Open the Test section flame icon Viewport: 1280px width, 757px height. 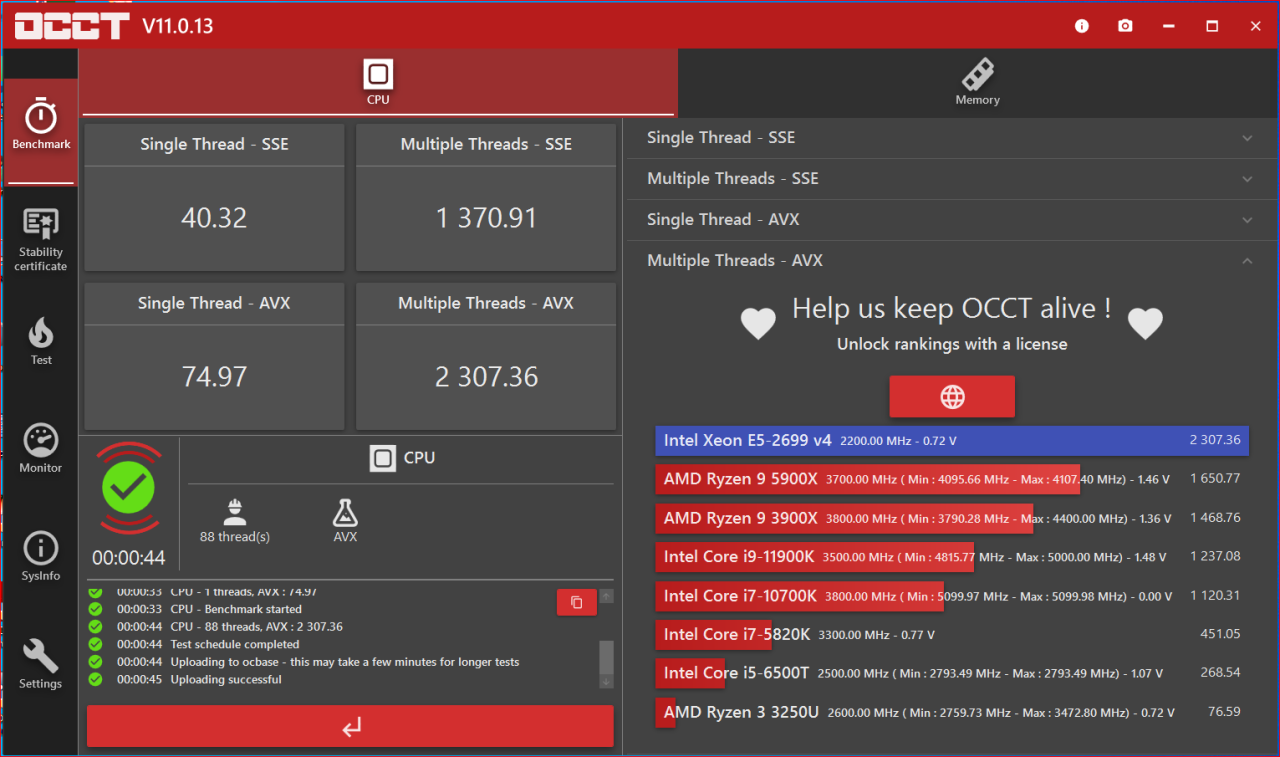point(41,341)
